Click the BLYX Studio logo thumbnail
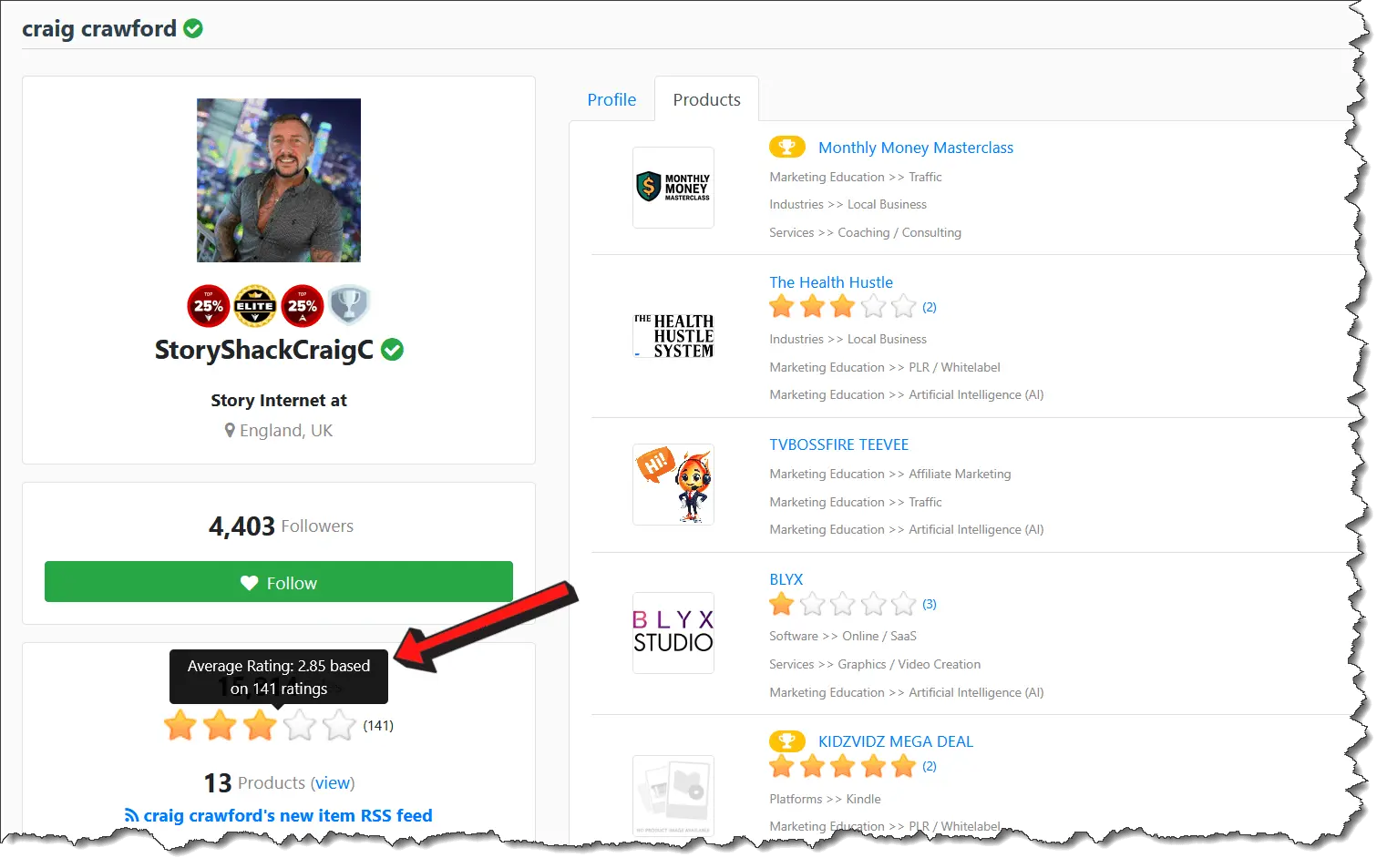The image size is (1387, 868). pos(673,633)
